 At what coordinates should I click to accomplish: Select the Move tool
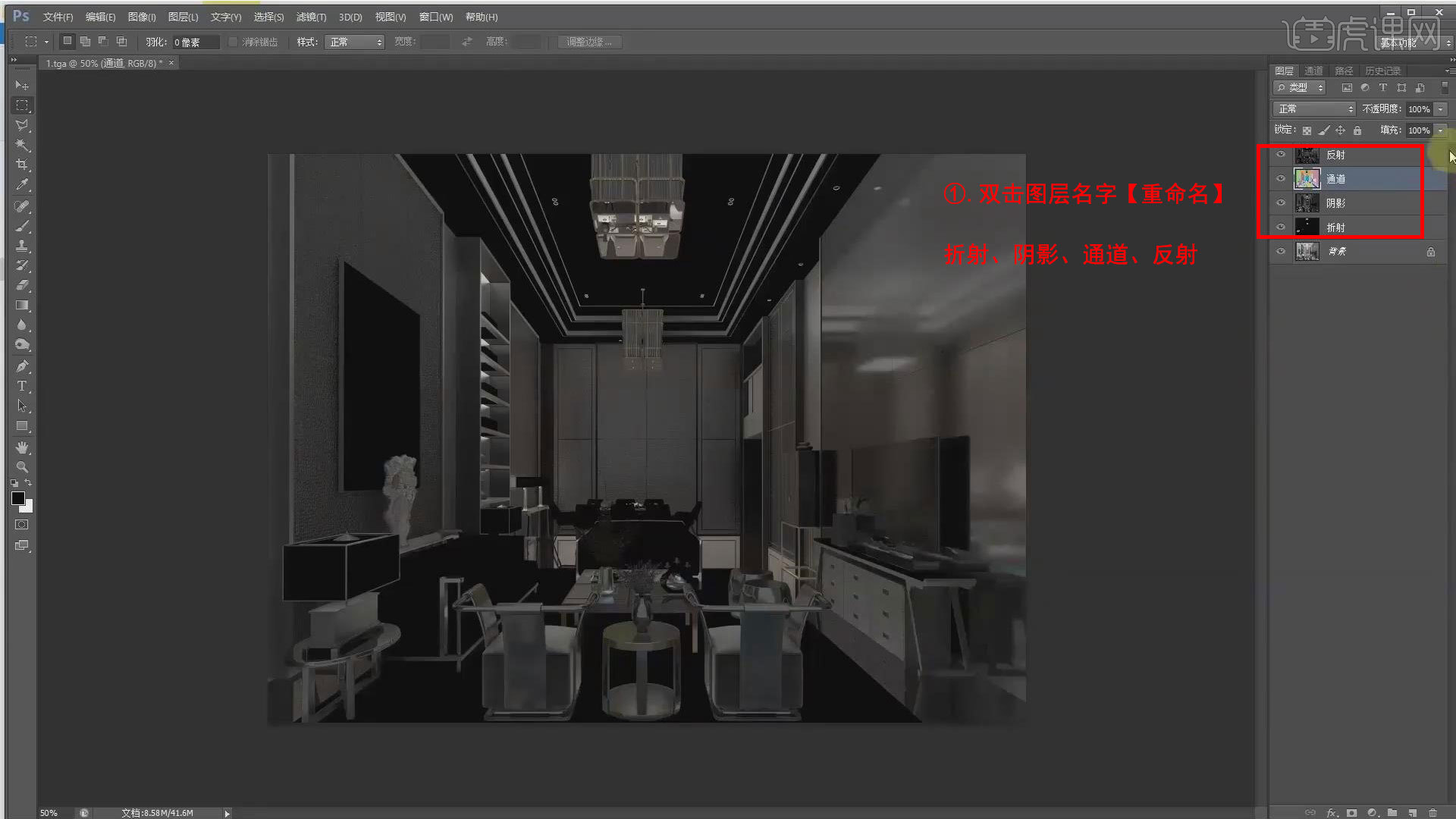[22, 86]
